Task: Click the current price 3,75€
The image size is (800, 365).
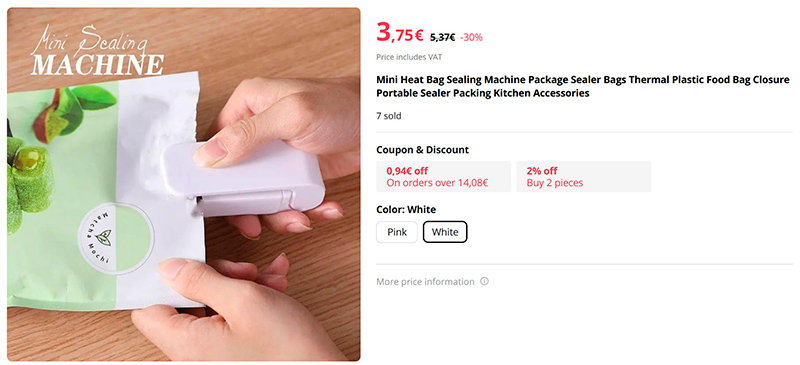Action: [x=400, y=33]
